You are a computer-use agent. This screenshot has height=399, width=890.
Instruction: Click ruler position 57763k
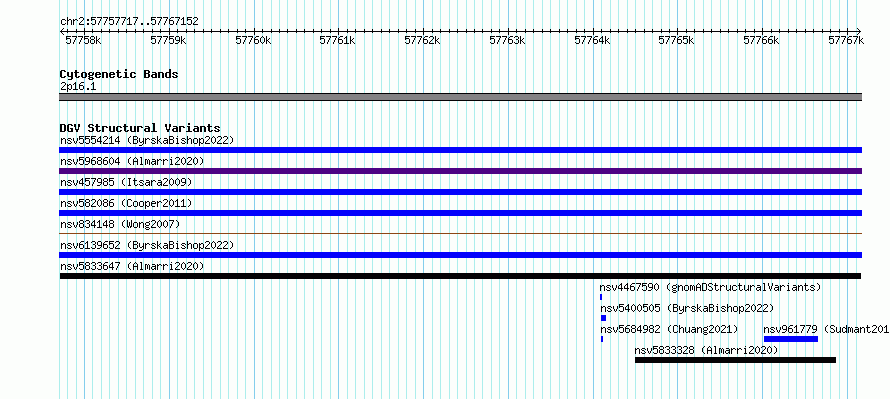pos(507,40)
